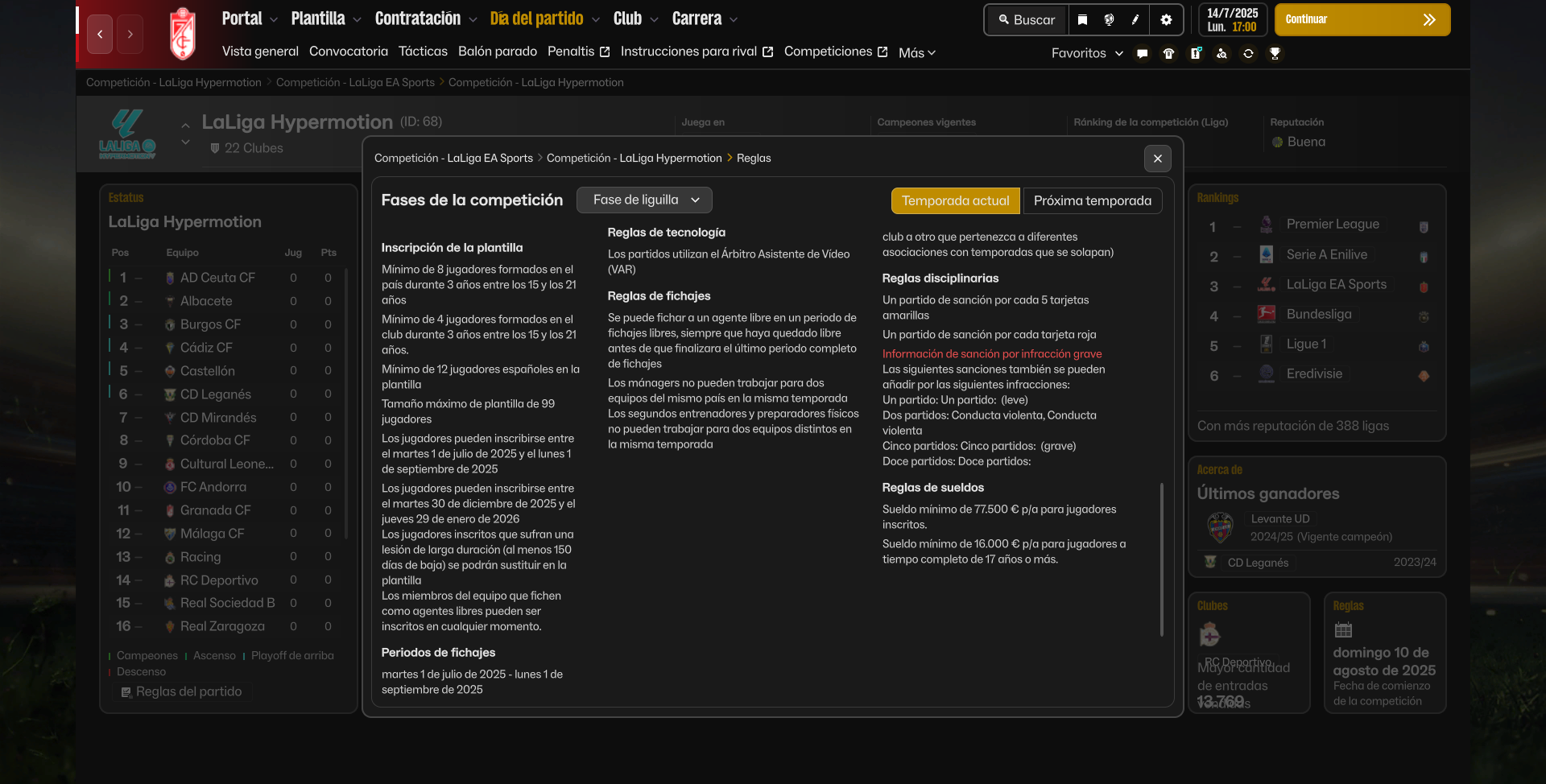Viewport: 1546px width, 784px height.
Task: Click the bookmark icon next to Buscar
Action: (1082, 20)
